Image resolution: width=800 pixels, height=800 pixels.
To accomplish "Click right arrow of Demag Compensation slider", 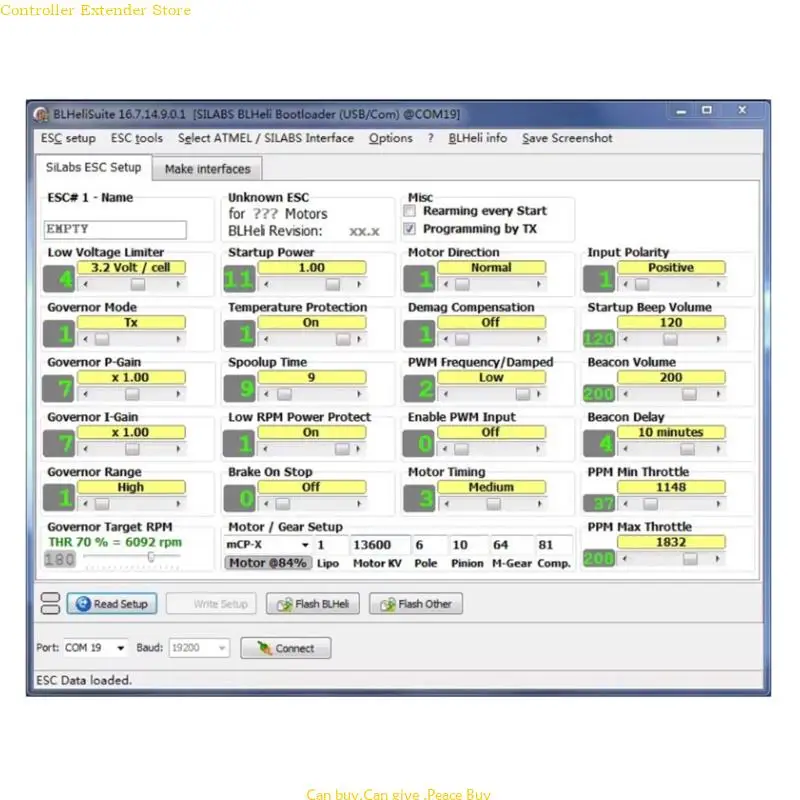I will (x=539, y=339).
